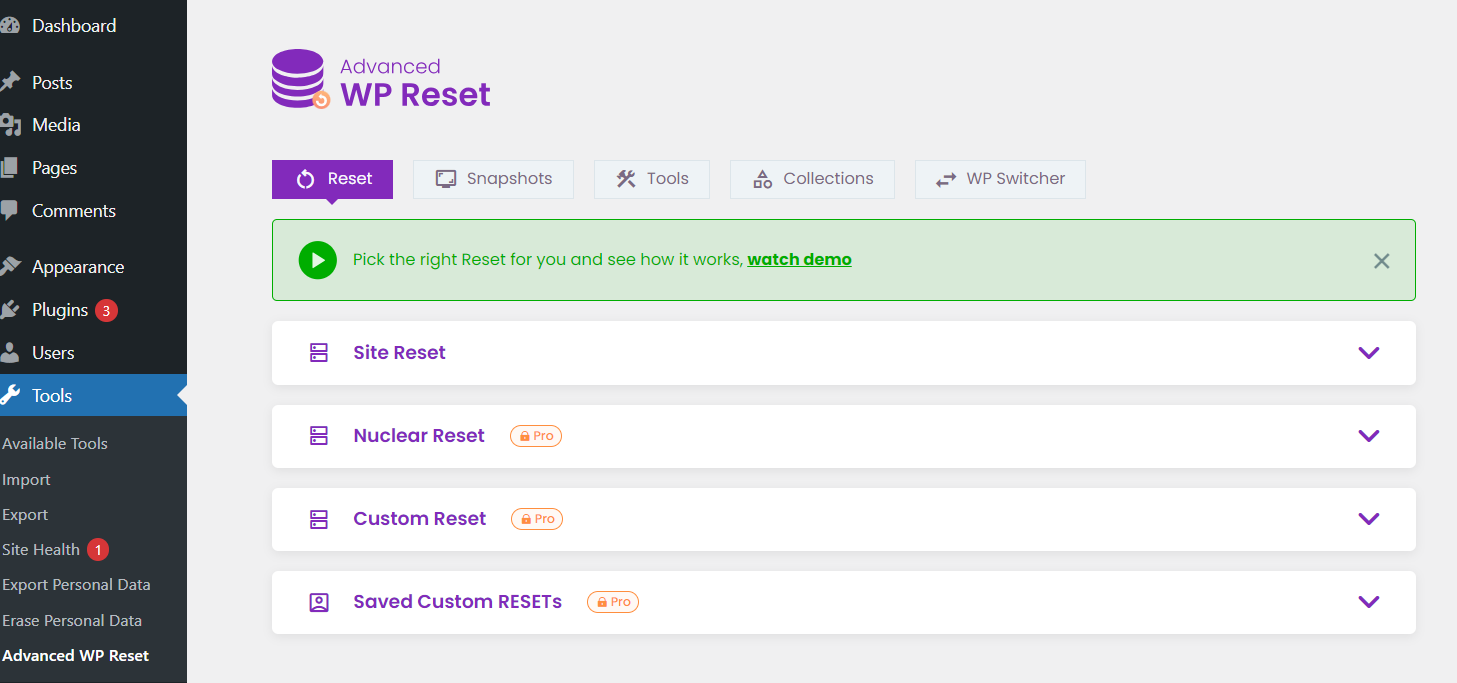This screenshot has height=683, width=1457.
Task: Click the Pro badge next to Custom Reset
Action: pos(537,518)
